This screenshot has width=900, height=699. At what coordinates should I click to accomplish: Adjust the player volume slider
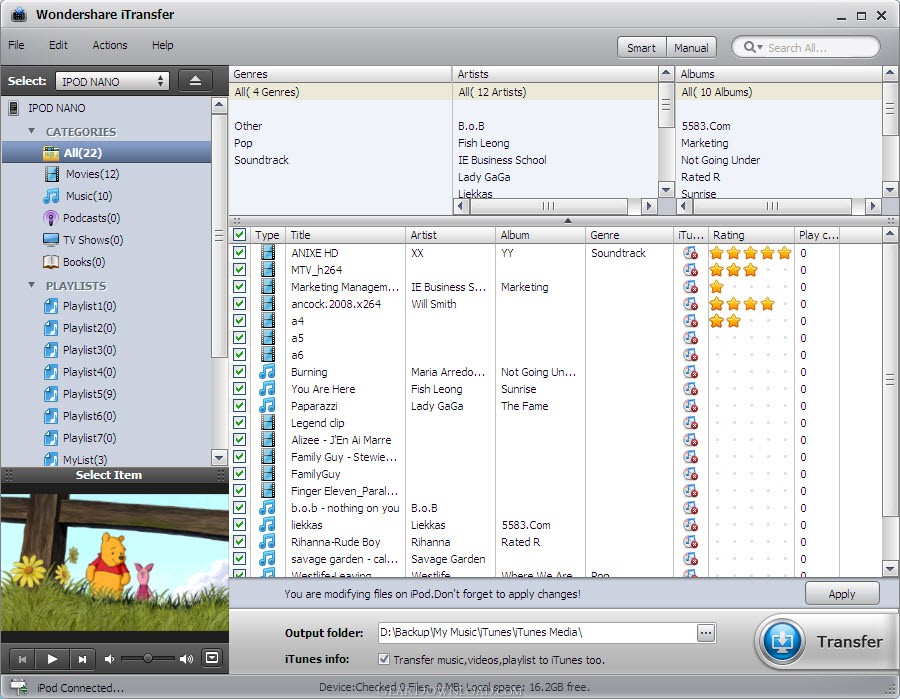click(148, 658)
